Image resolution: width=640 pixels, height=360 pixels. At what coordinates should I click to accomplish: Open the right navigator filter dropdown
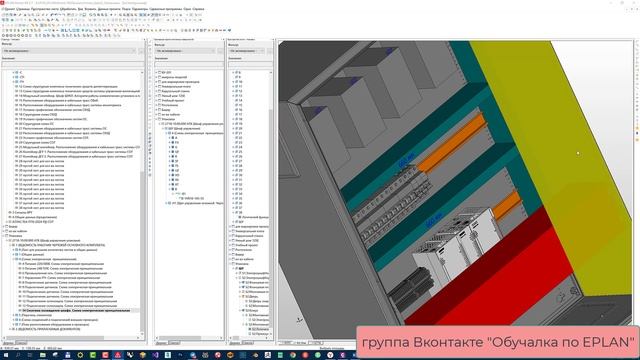click(247, 51)
